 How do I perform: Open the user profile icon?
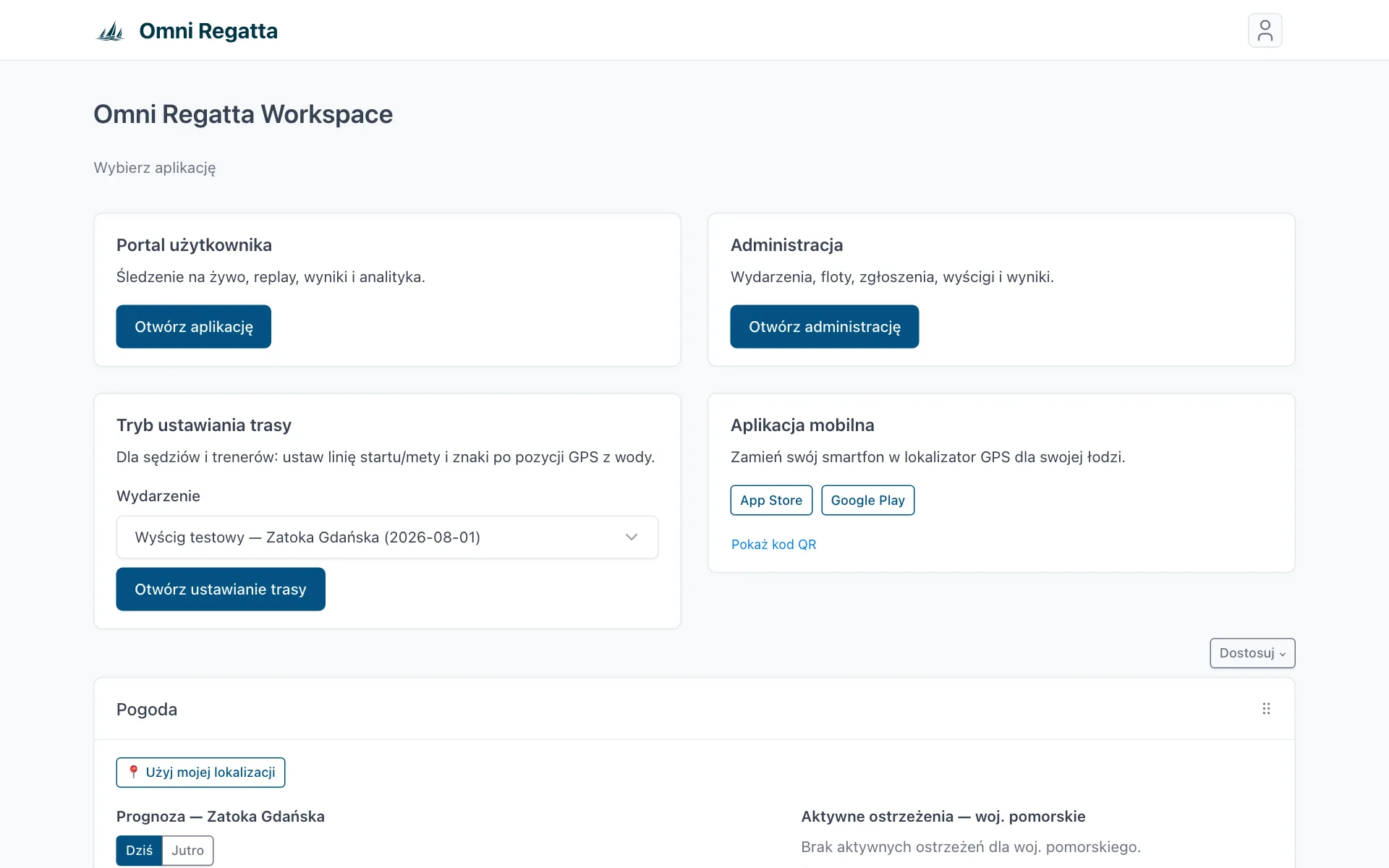coord(1265,30)
